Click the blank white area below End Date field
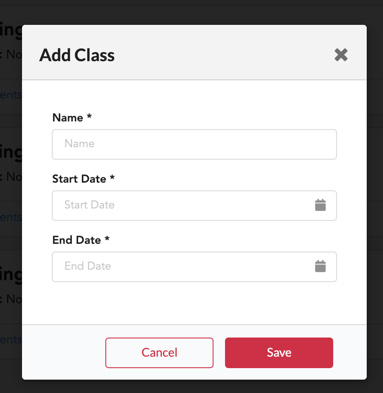 coord(194,303)
